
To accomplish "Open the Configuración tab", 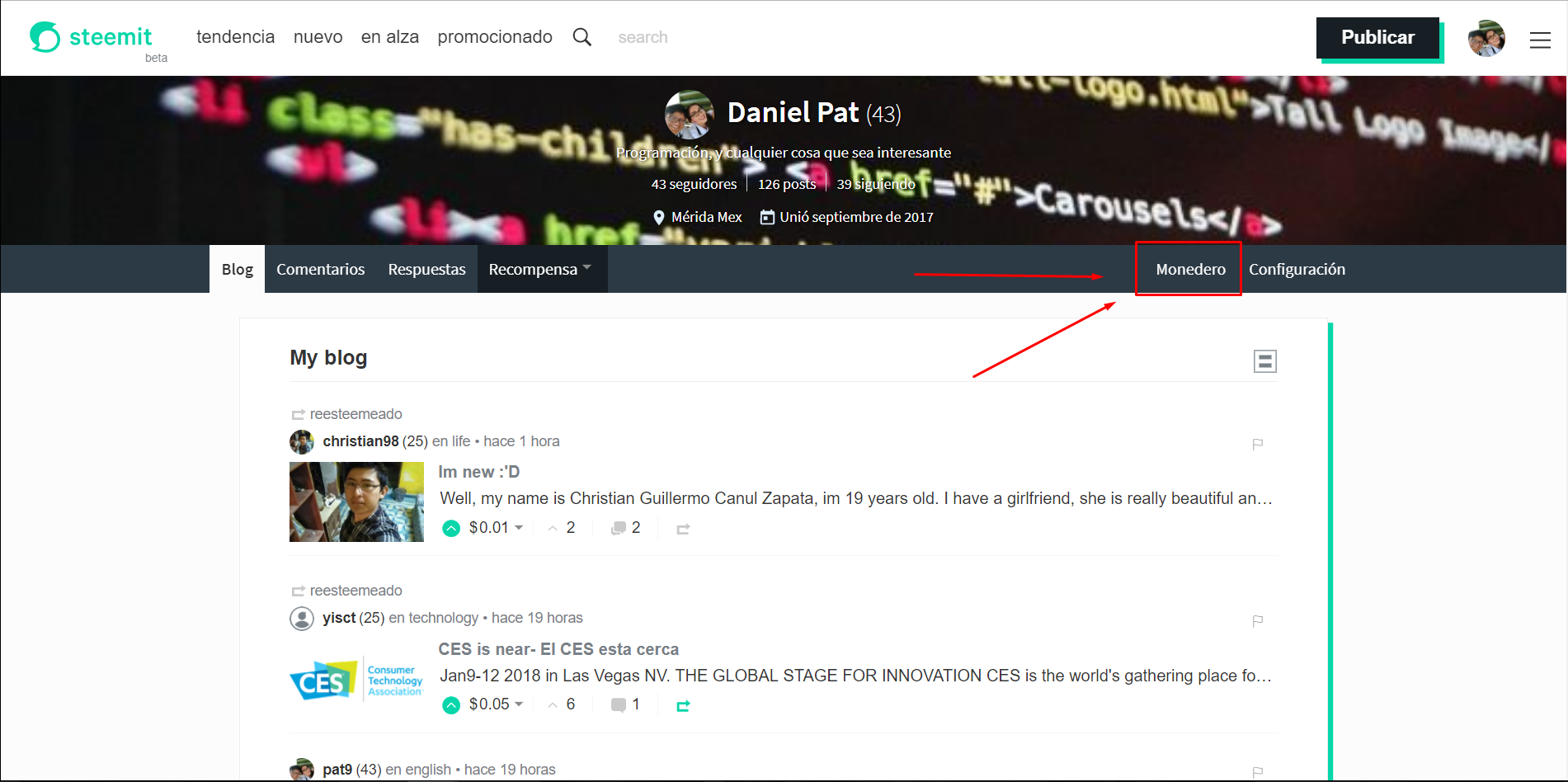I will (x=1297, y=269).
